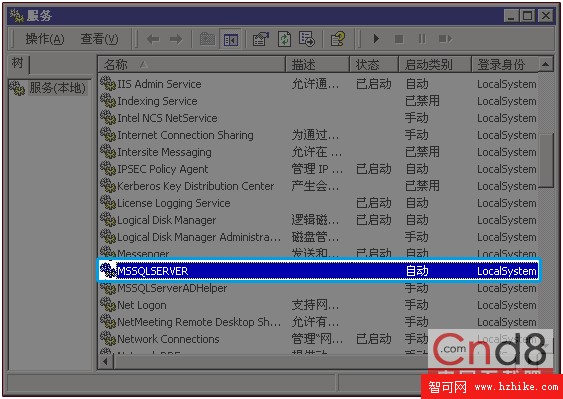This screenshot has width=563, height=399.
Task: Select Network Connections service
Action: click(318, 339)
